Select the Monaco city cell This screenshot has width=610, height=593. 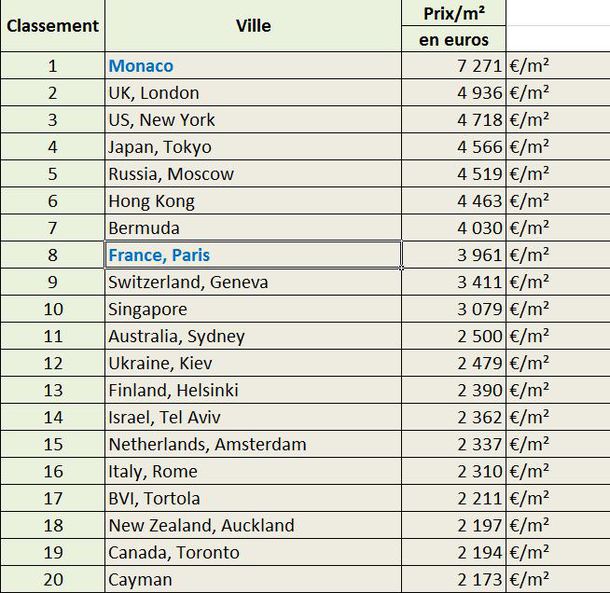(x=253, y=65)
